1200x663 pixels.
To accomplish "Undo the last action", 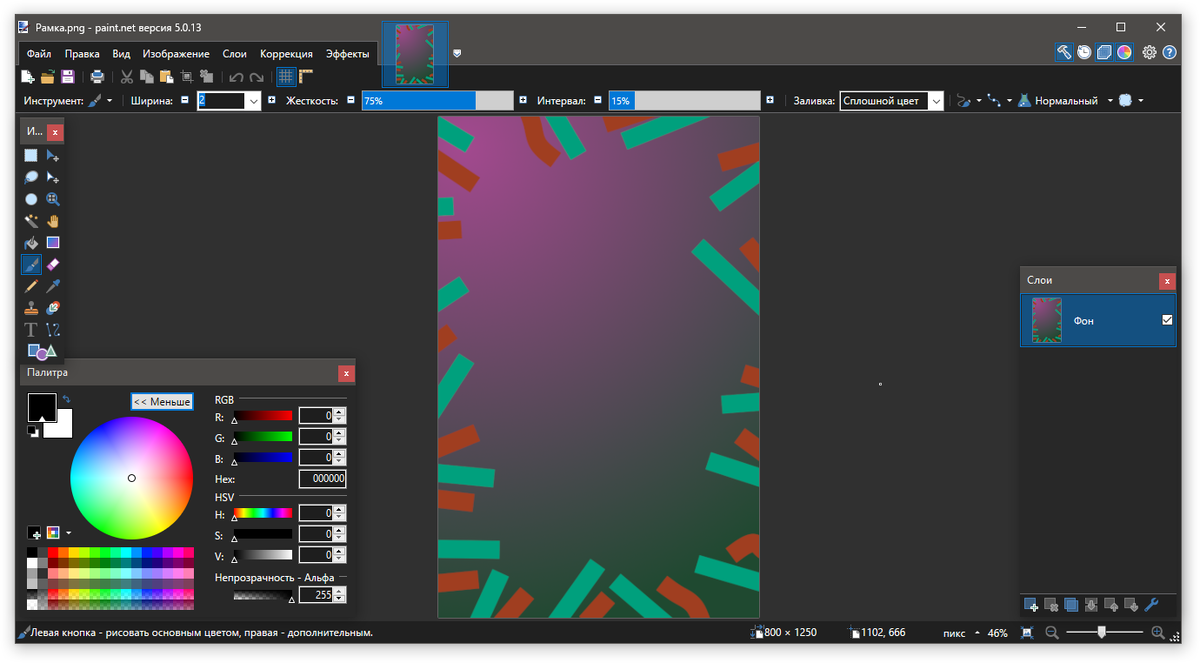I will pos(236,76).
